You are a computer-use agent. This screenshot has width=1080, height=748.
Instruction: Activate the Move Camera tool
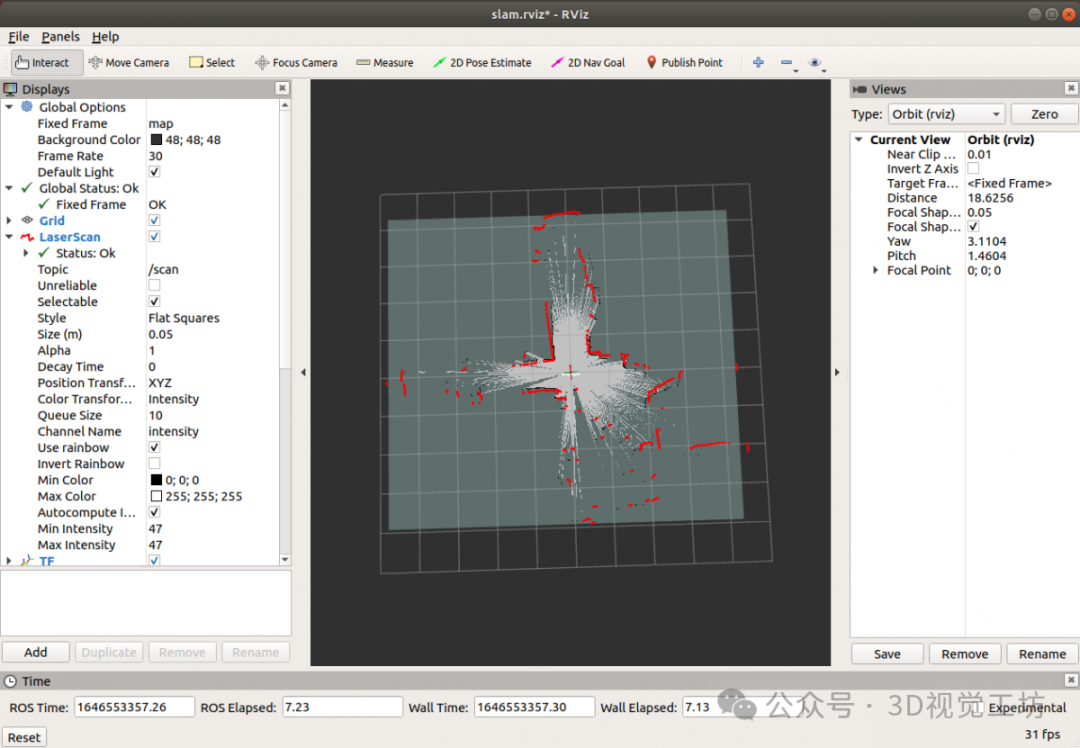click(x=129, y=63)
